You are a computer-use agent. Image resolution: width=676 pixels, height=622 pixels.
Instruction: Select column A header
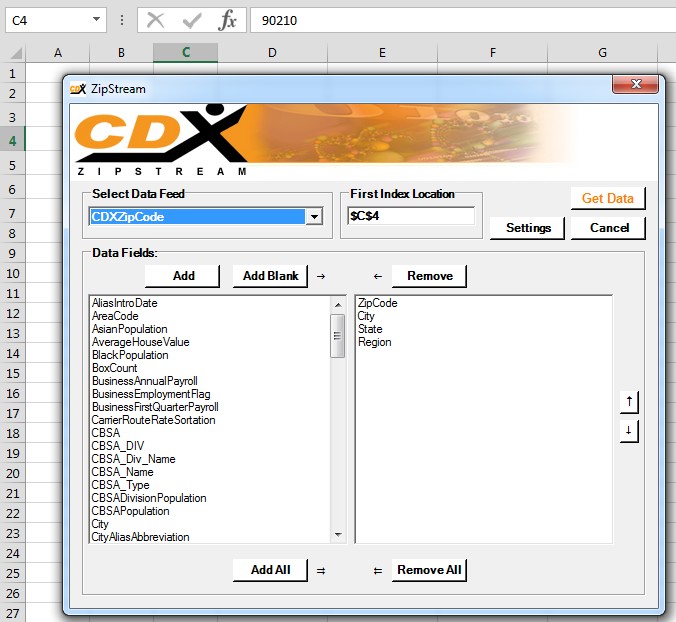58,53
